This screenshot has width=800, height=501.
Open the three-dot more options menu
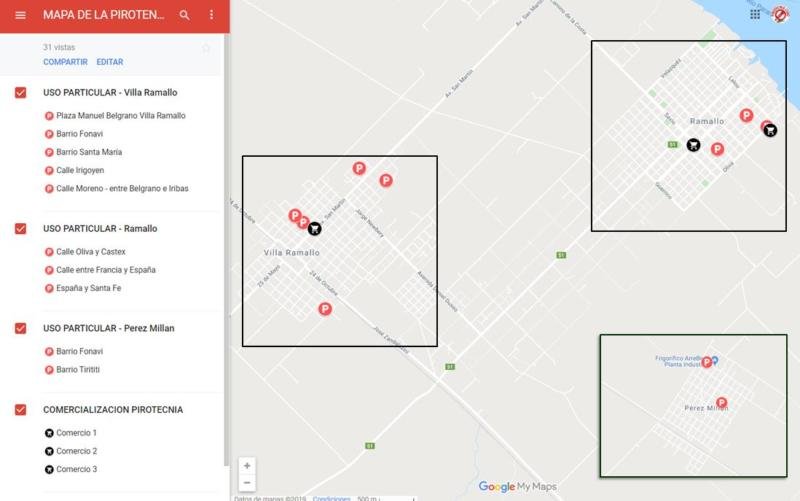(211, 16)
